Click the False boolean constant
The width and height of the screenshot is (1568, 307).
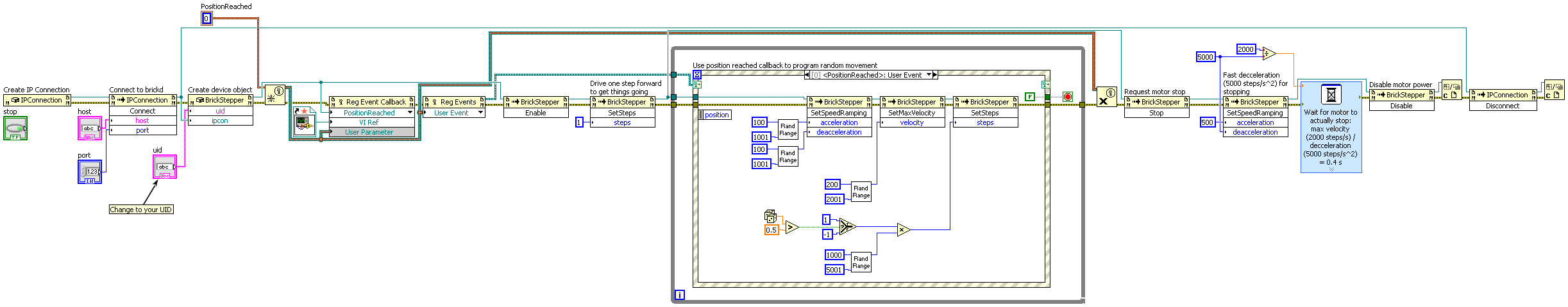(x=1029, y=97)
